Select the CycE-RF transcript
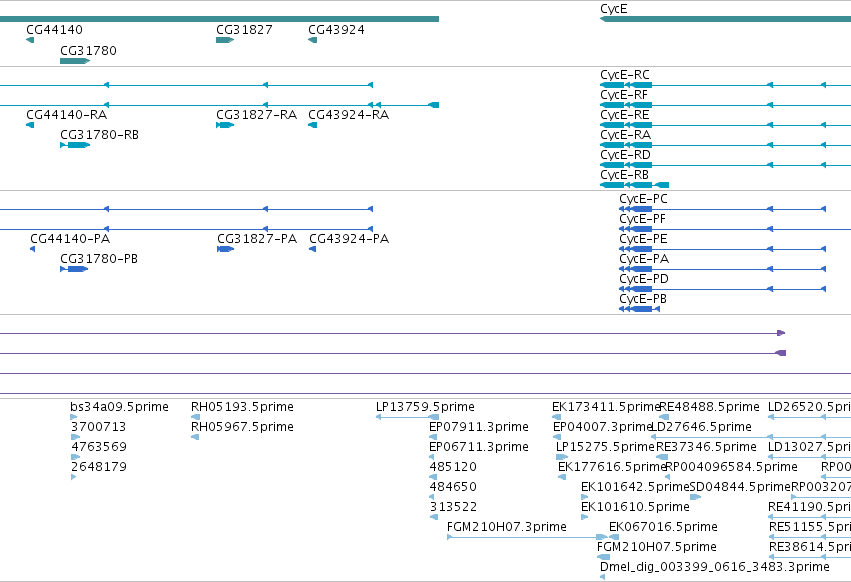This screenshot has height=582, width=851. pos(725,105)
